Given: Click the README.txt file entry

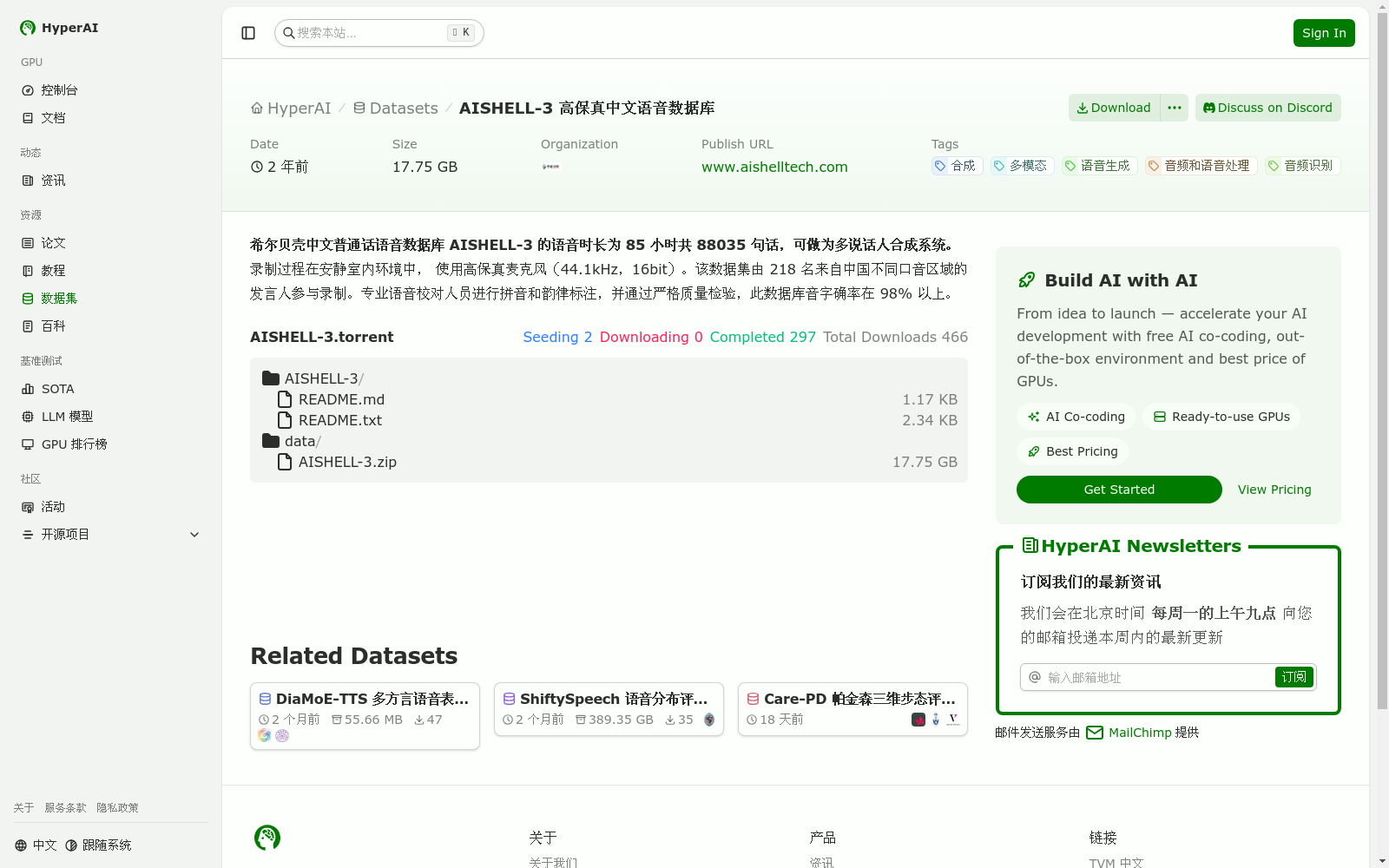Looking at the screenshot, I should pos(617,420).
